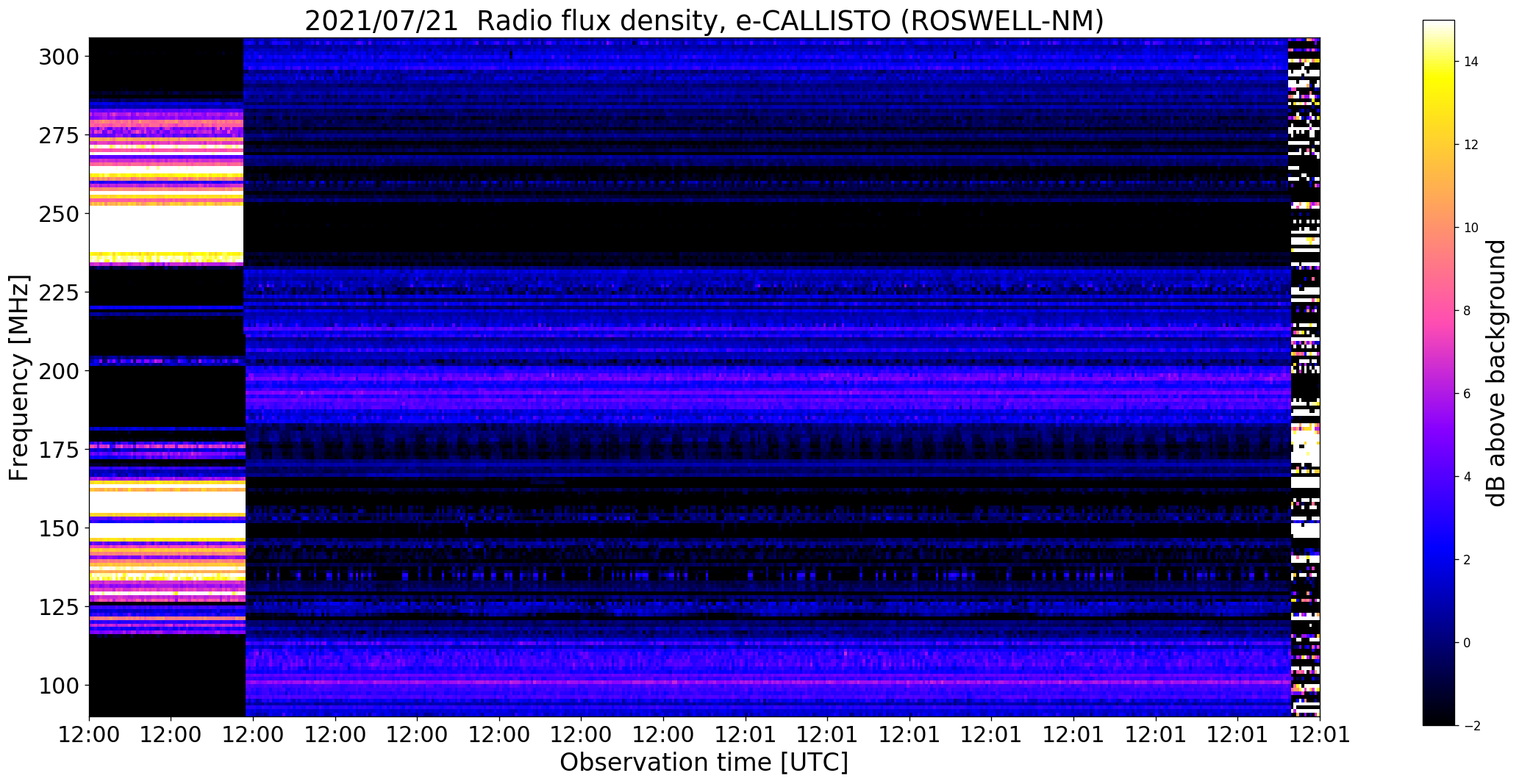Click the Frequency [MHz] axis label
The width and height of the screenshot is (1519, 784).
20,378
